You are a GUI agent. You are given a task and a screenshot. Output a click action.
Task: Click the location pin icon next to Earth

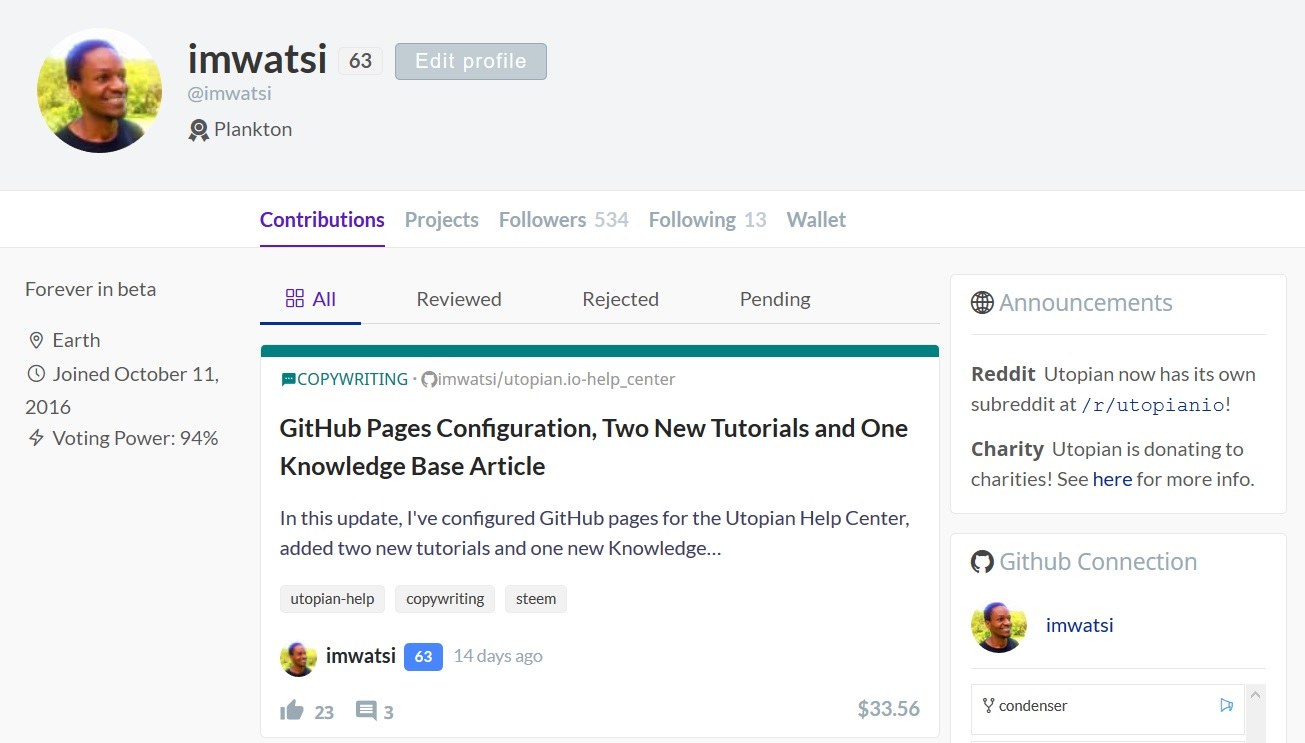pyautogui.click(x=36, y=341)
